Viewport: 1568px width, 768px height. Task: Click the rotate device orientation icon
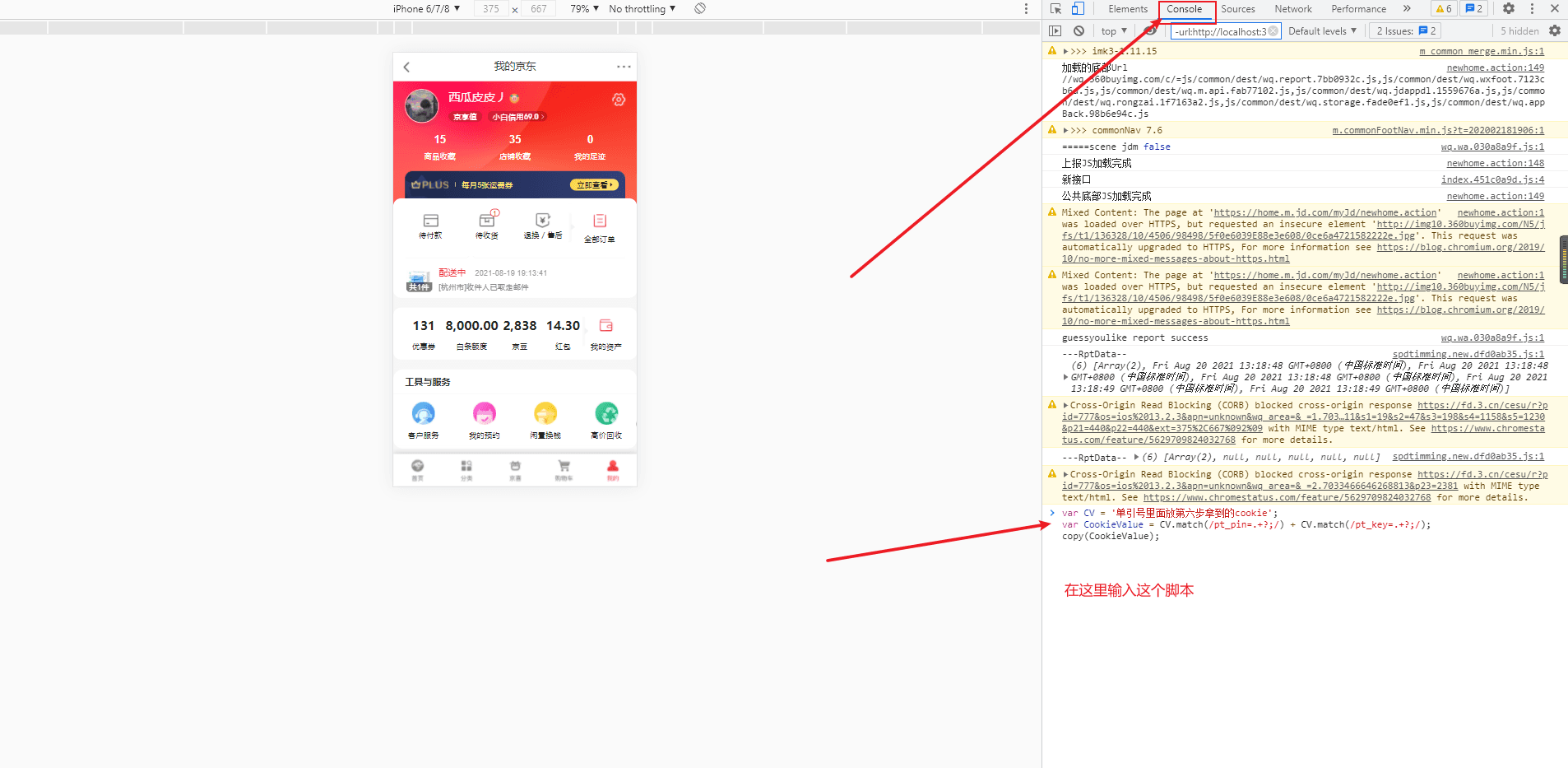point(700,9)
